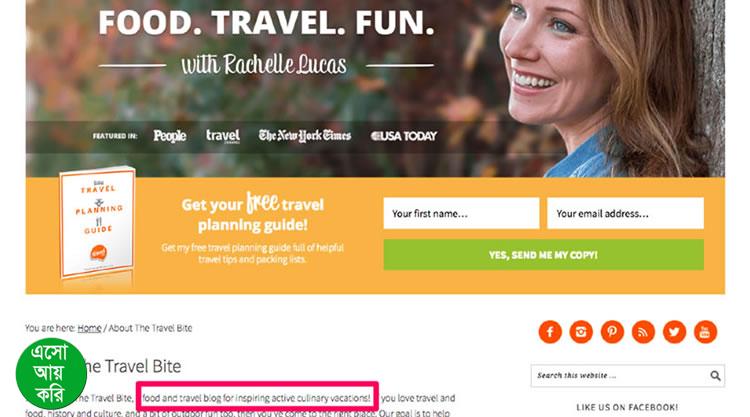The width and height of the screenshot is (750, 417).
Task: Click the New York Times logo
Action: tap(305, 136)
